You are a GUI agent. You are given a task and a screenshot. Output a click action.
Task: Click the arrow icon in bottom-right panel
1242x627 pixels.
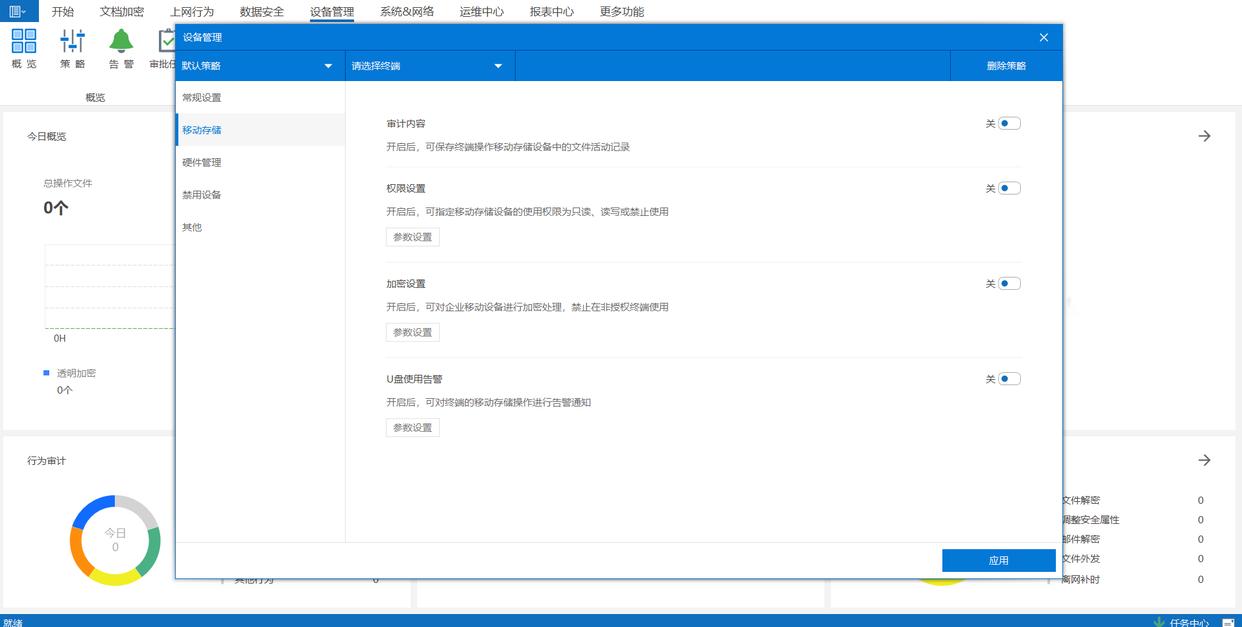click(1204, 460)
